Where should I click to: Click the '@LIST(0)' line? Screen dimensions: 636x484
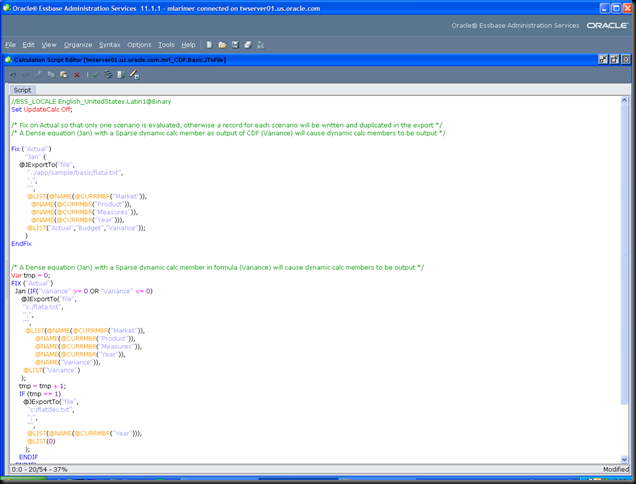pyautogui.click(x=41, y=441)
